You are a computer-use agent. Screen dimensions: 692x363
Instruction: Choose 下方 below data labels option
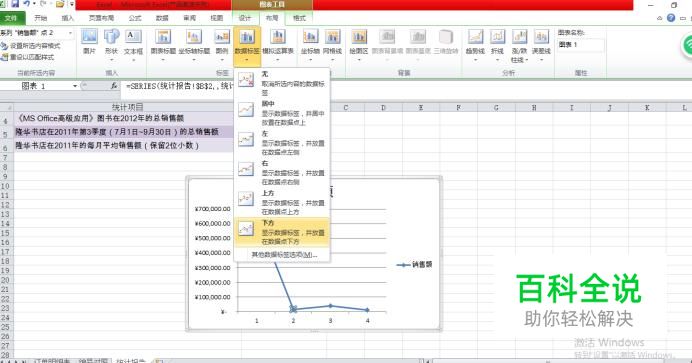point(282,232)
